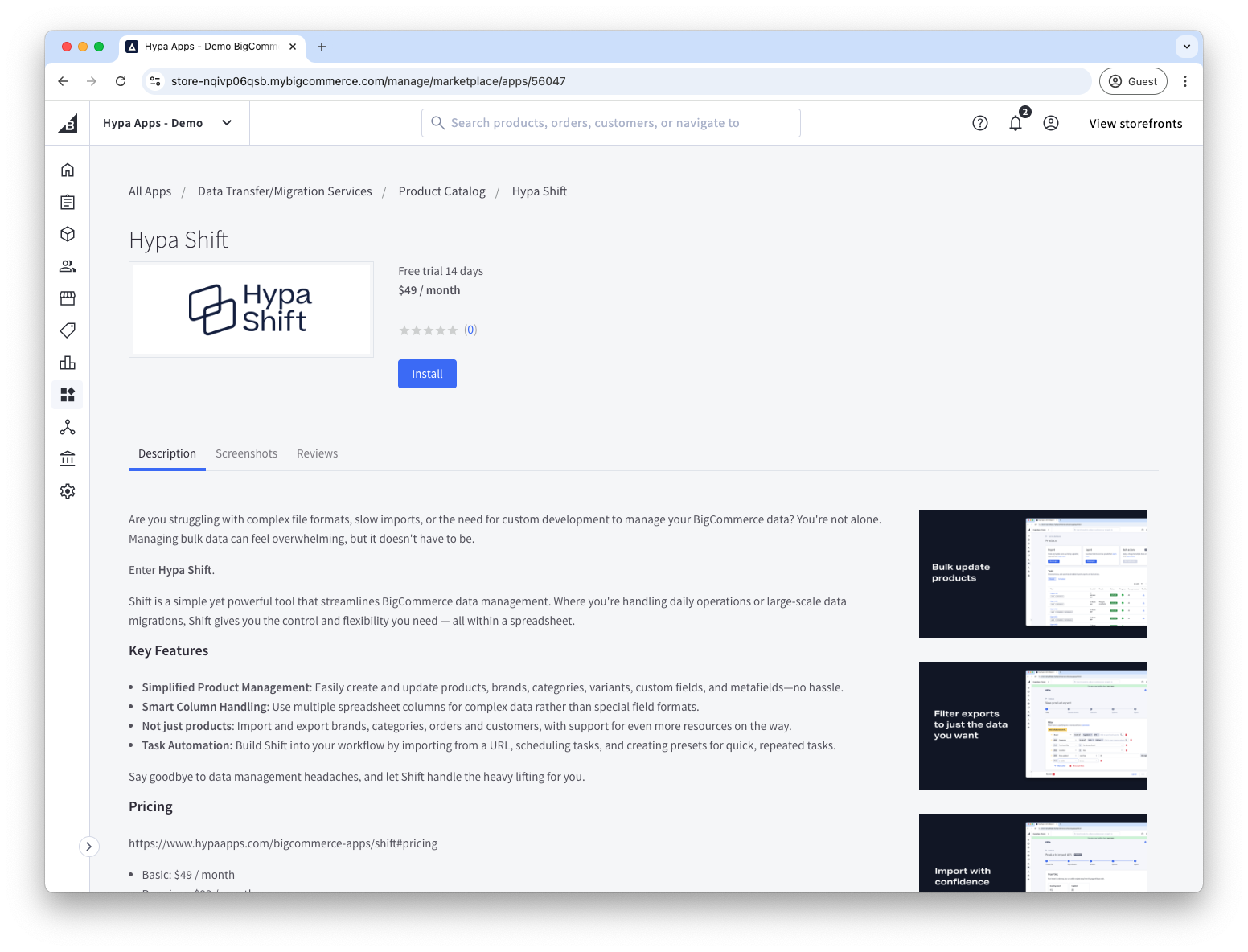
Task: Open the Products cube icon
Action: point(68,234)
